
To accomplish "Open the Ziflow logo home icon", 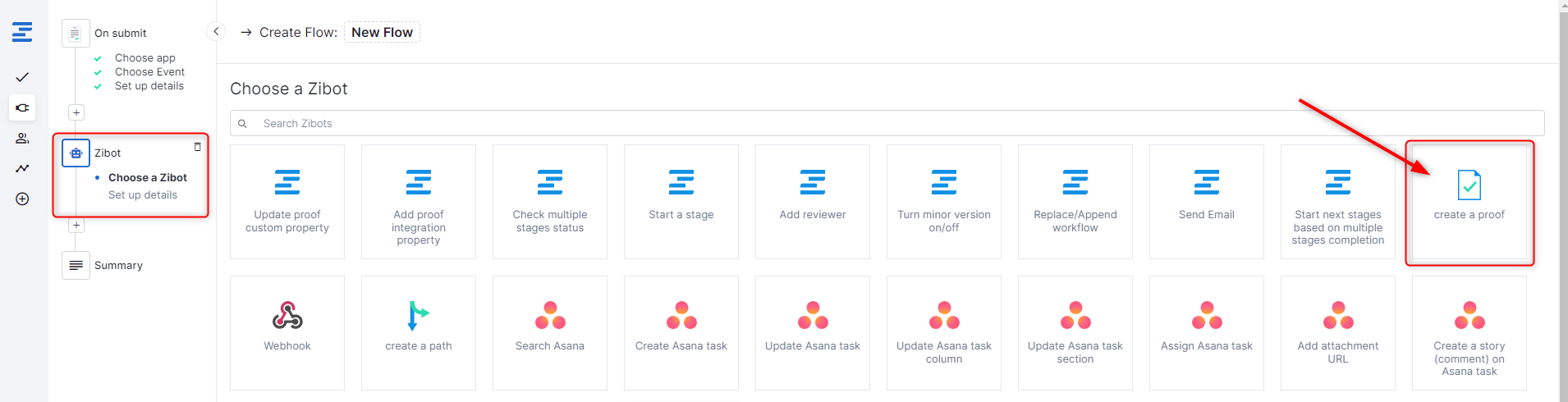I will coord(22,32).
